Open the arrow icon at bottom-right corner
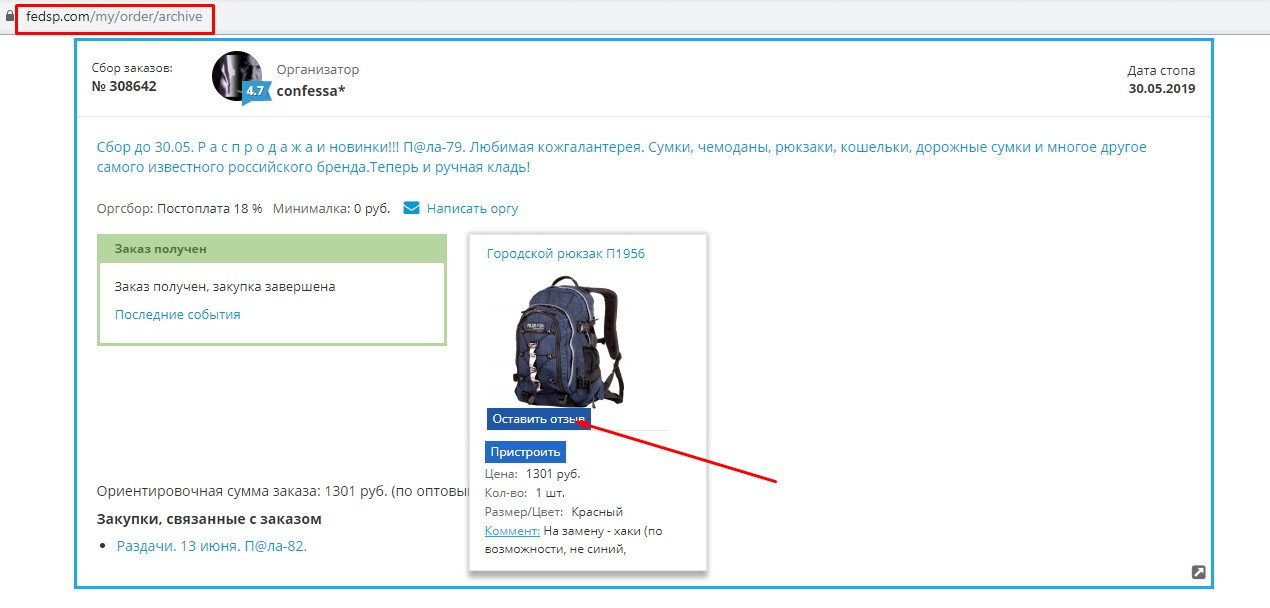Viewport: 1270px width, 608px height. coord(1199,572)
